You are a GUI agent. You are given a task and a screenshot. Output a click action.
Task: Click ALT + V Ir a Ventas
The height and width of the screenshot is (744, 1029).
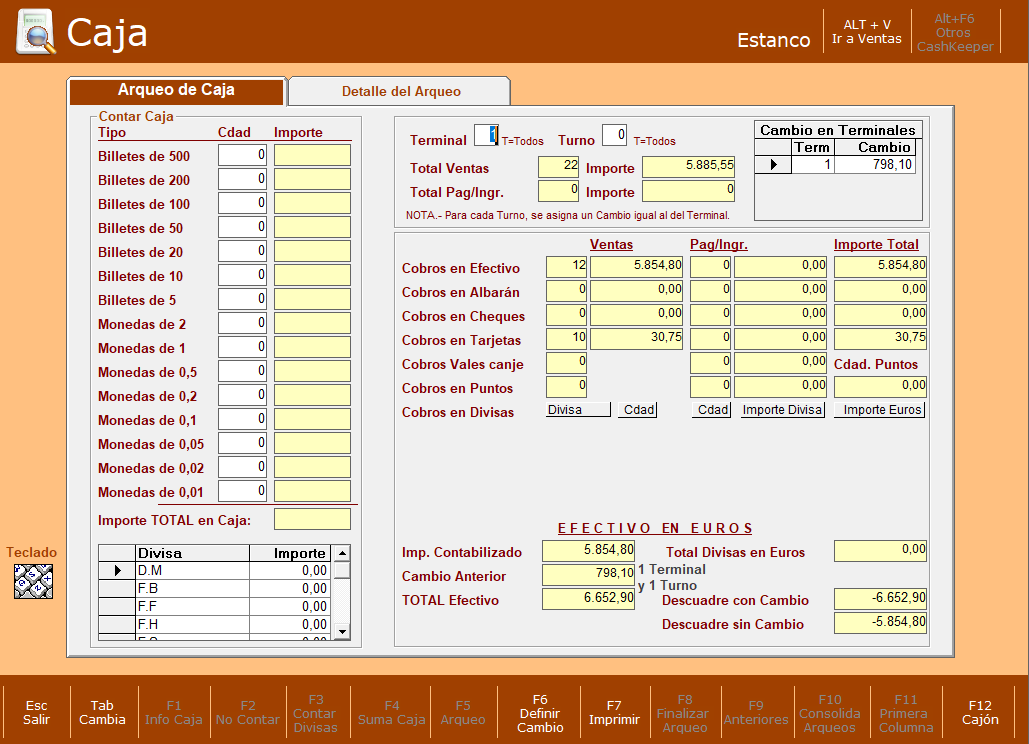[x=866, y=31]
